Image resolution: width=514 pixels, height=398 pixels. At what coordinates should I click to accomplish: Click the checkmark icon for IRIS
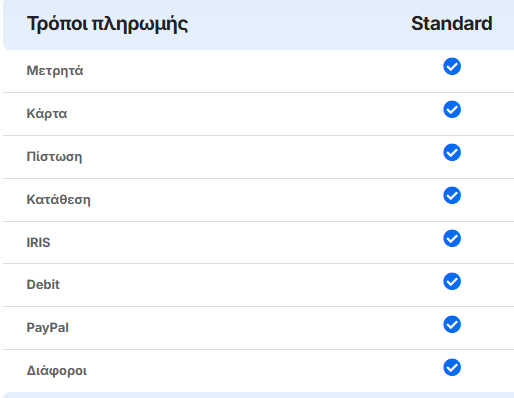pos(452,238)
